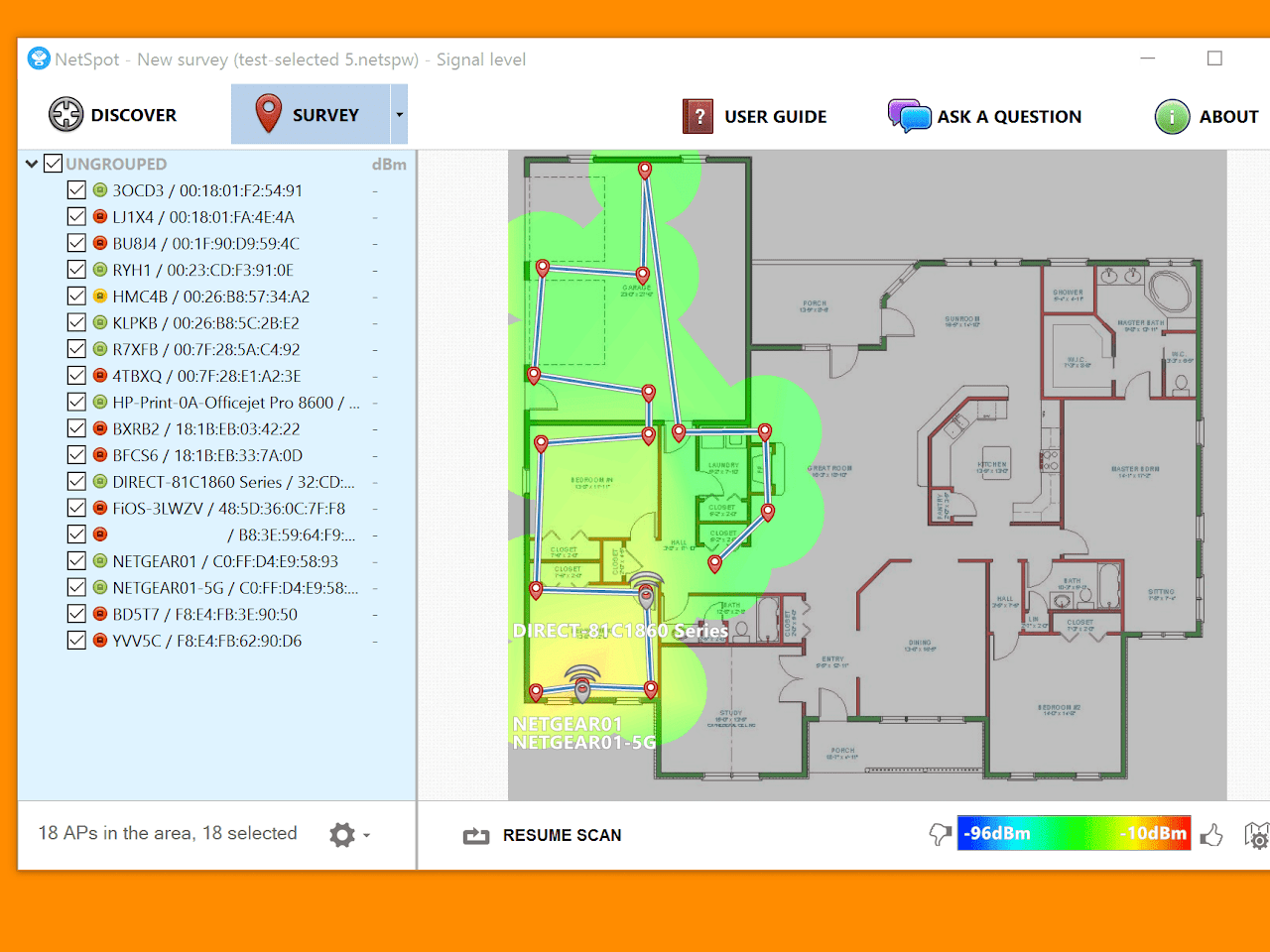Click the User Guide book icon
The height and width of the screenshot is (952, 1270).
(x=698, y=117)
